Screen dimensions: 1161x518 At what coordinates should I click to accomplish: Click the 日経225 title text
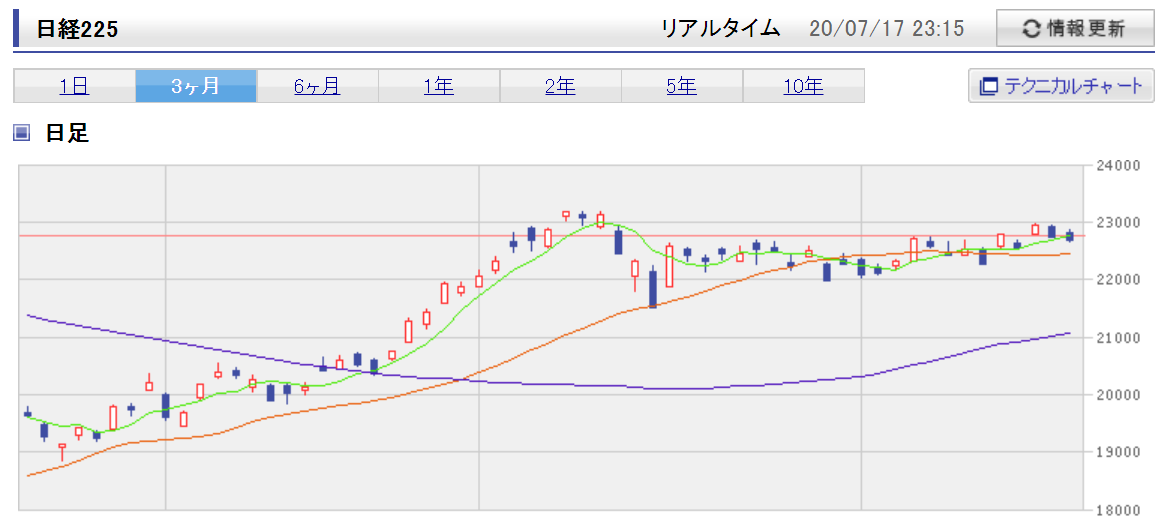click(x=78, y=29)
